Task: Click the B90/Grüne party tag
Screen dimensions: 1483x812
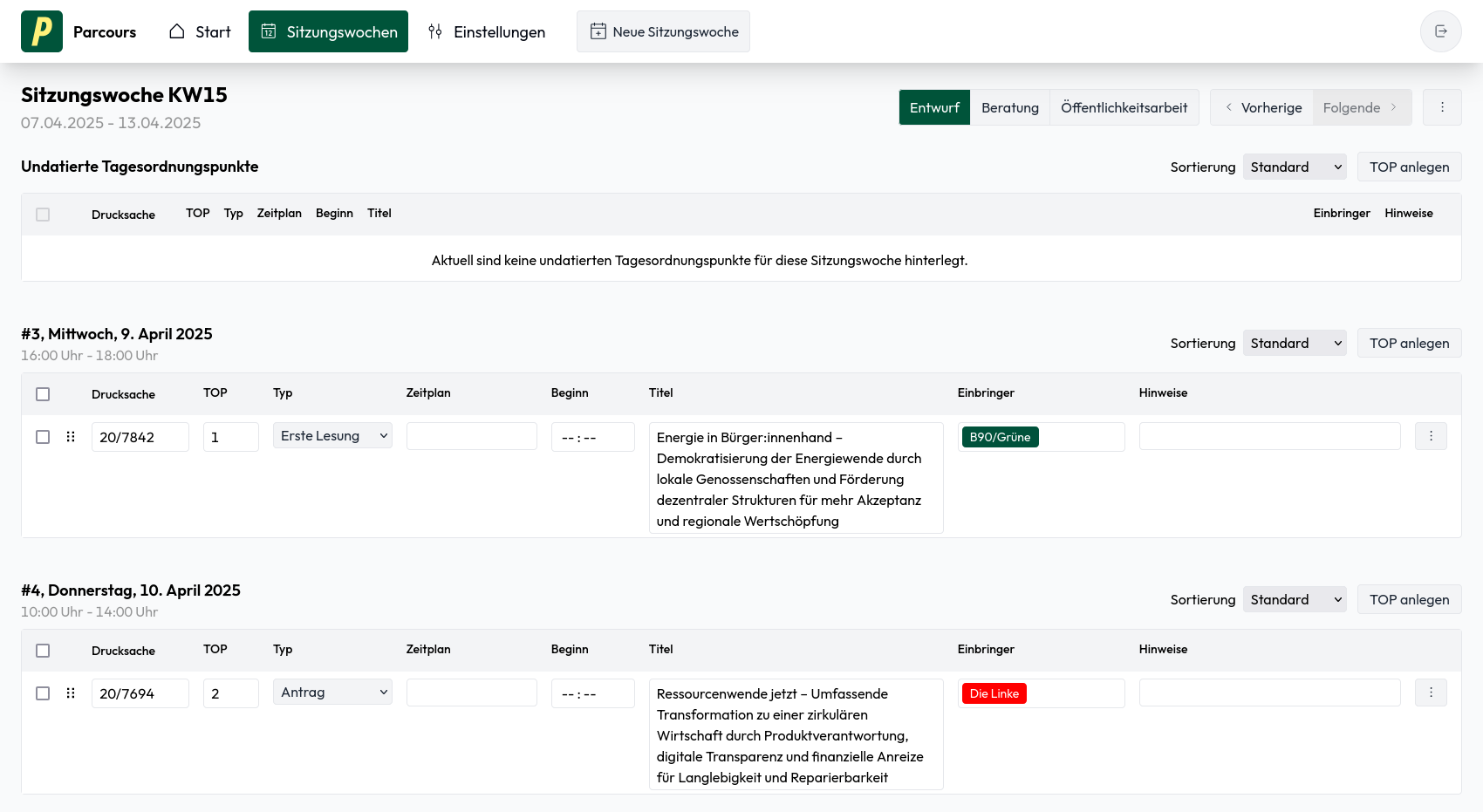Action: coord(1000,437)
